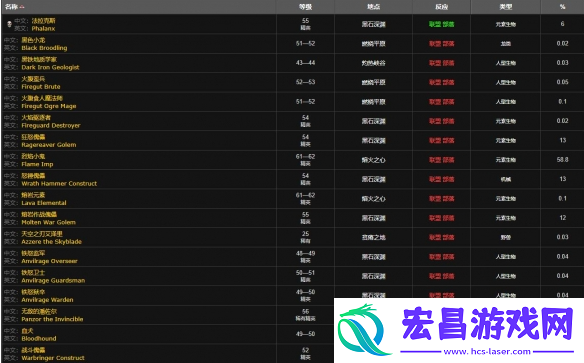The height and width of the screenshot is (363, 584).
Task: Click the green reaction text in Phalanx row
Action: coord(442,25)
